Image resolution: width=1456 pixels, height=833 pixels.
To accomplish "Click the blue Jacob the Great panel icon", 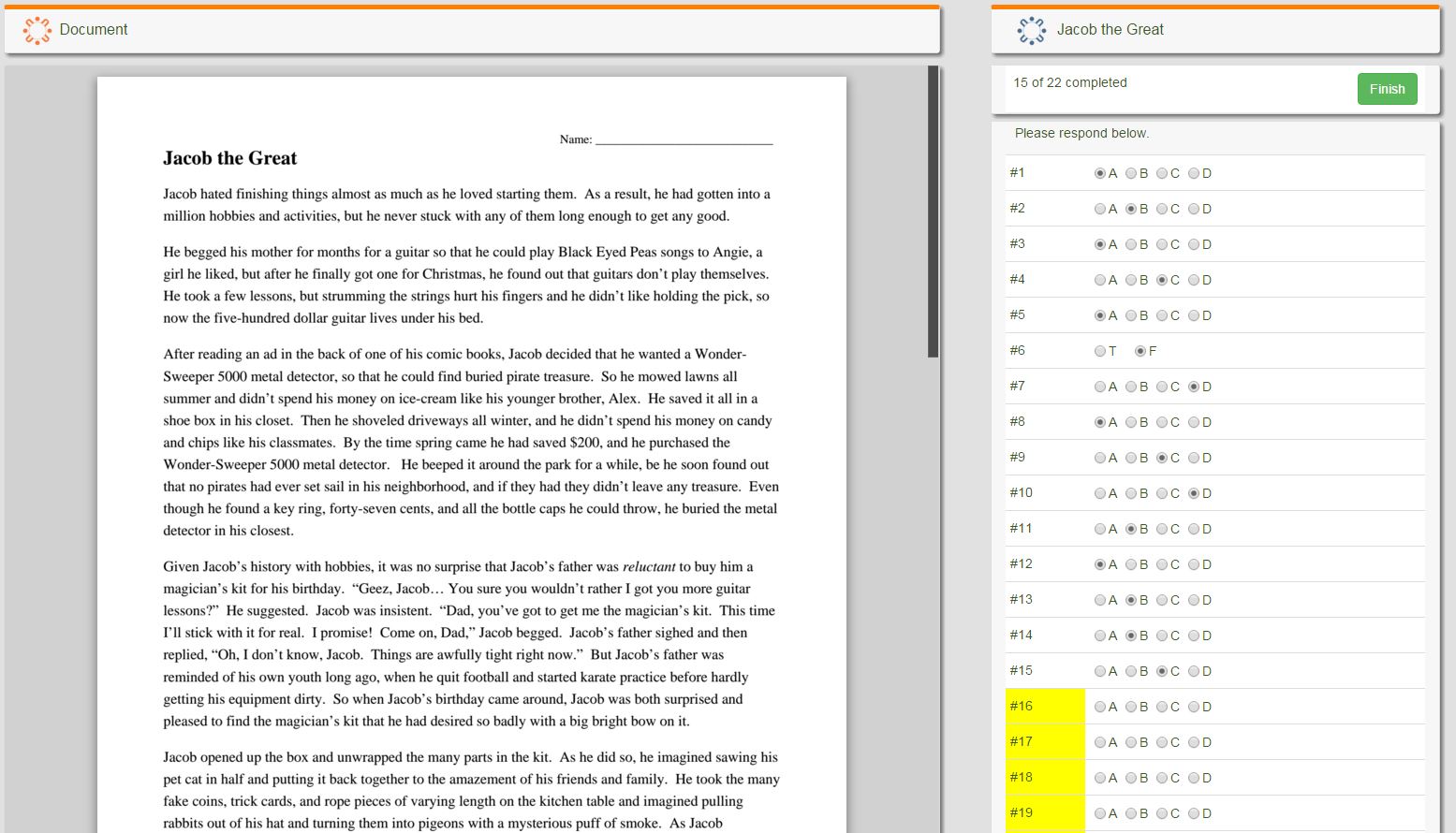I will (x=1031, y=30).
